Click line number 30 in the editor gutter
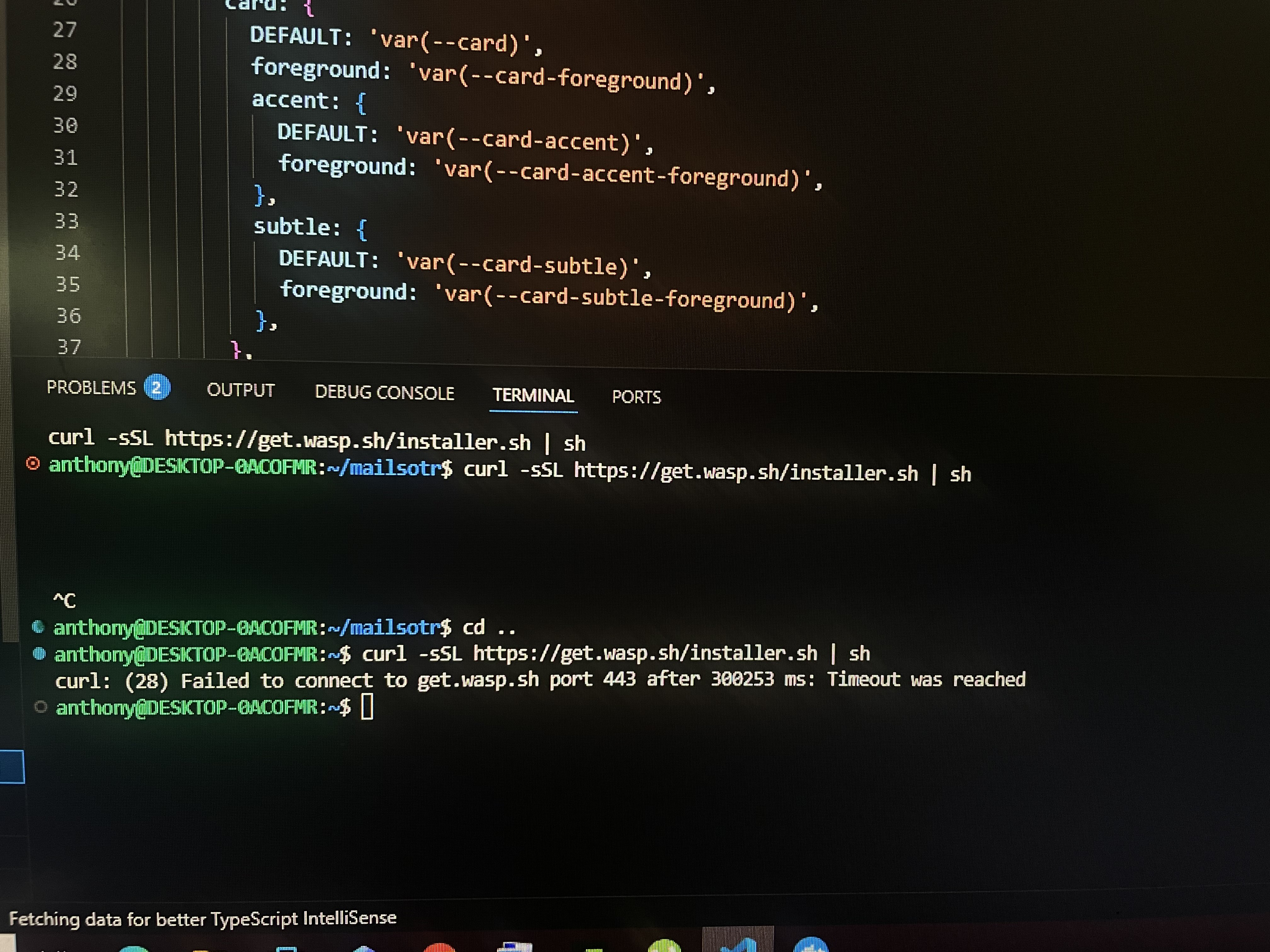The image size is (1270, 952). (x=66, y=125)
